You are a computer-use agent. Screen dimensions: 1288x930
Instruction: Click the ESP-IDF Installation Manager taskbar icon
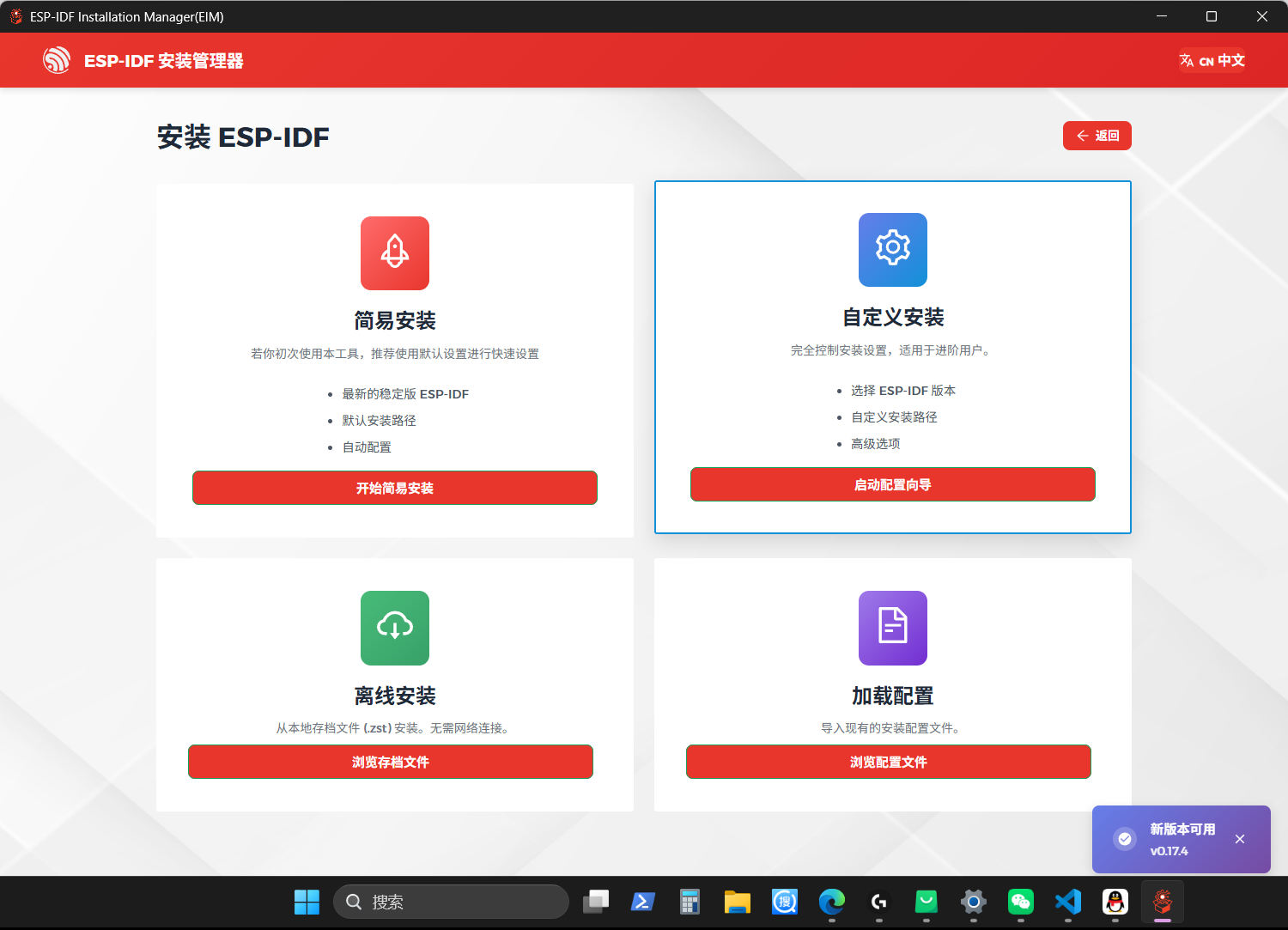[x=1163, y=902]
